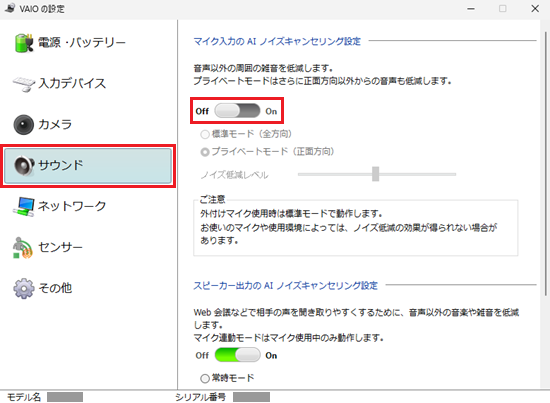
Task: Select 標準モード(全方向) radio button
Action: tap(205, 134)
